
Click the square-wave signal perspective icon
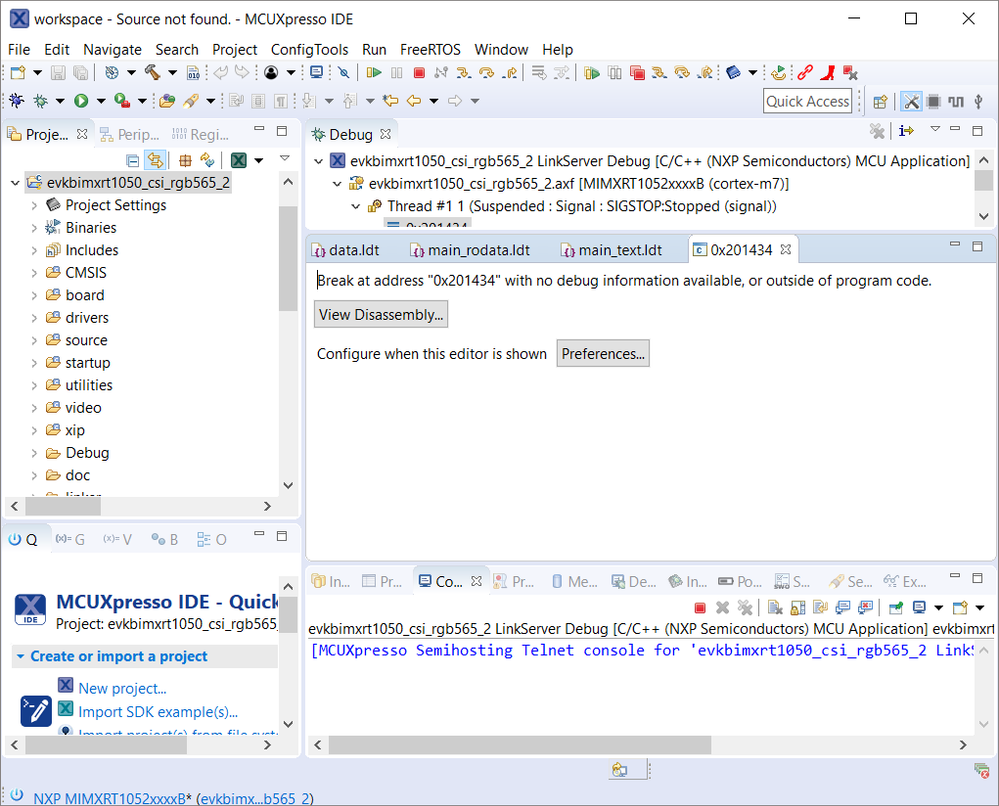click(956, 101)
